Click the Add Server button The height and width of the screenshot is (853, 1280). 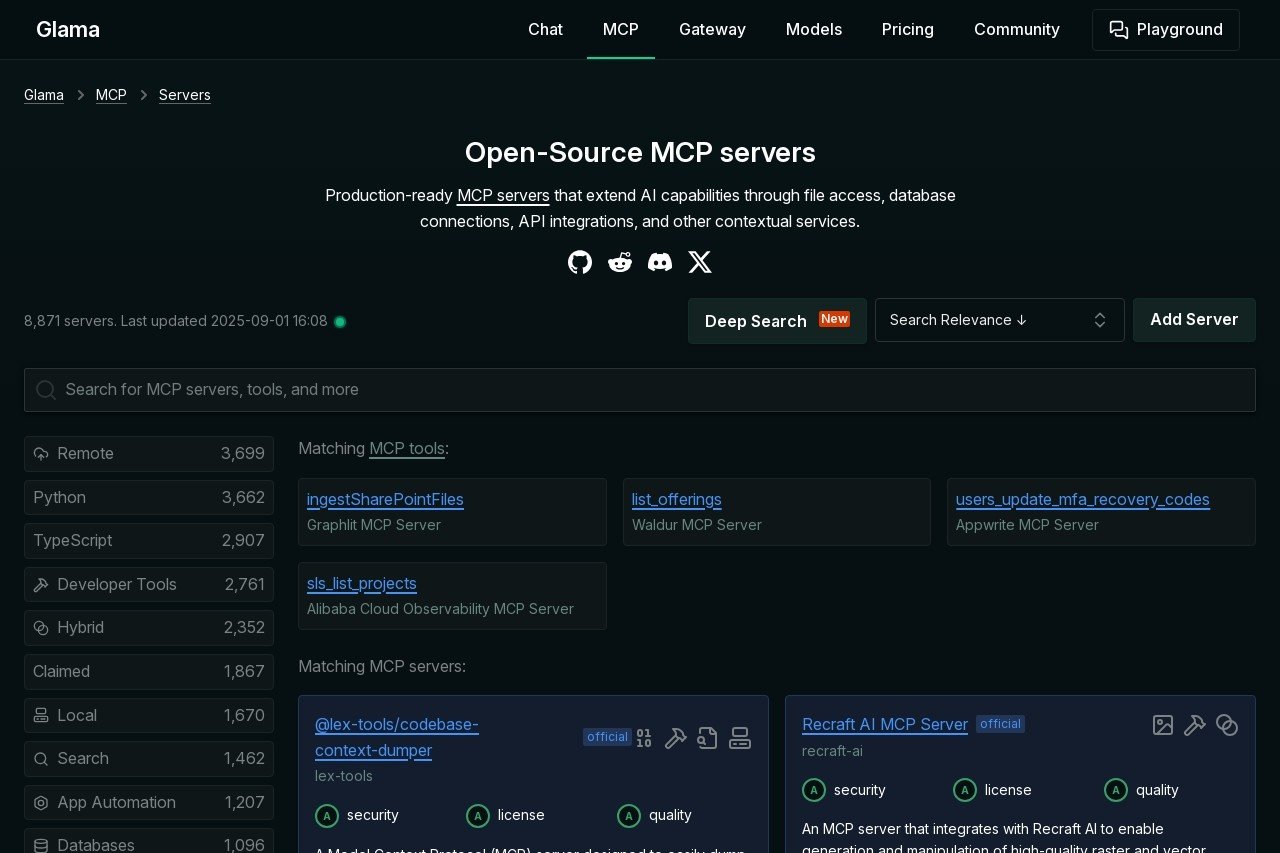point(1194,320)
